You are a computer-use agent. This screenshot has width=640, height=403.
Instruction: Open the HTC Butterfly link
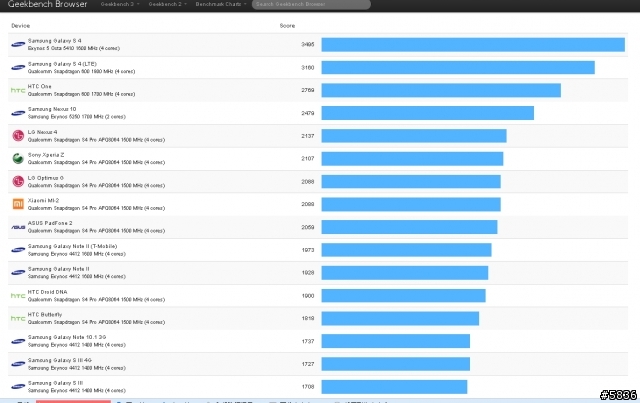45,314
